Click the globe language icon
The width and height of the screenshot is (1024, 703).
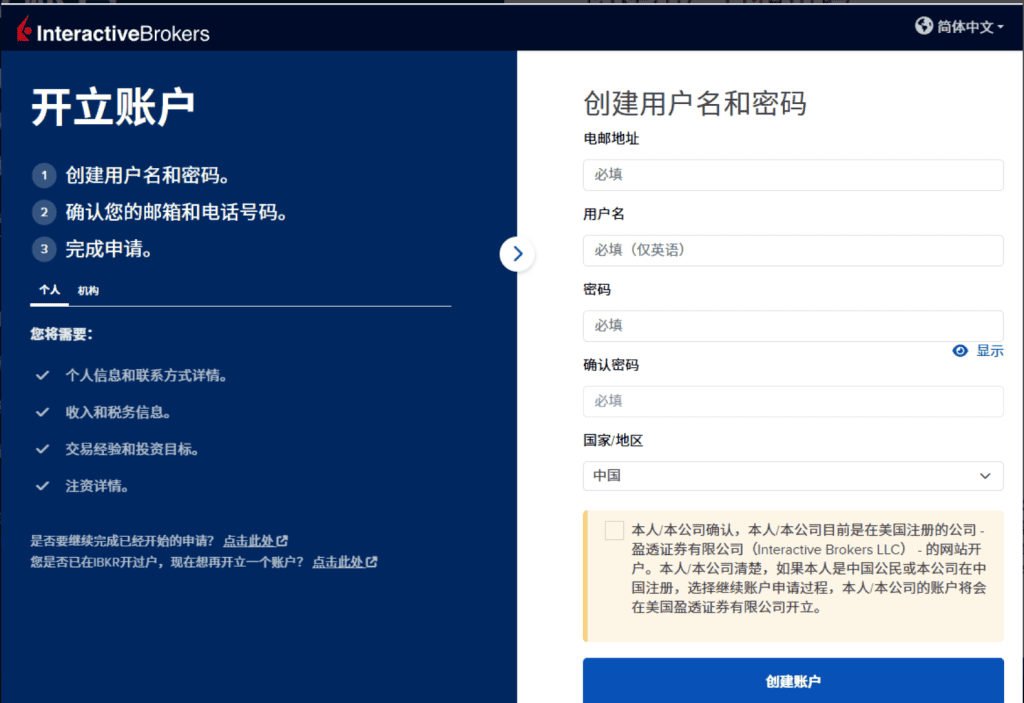(923, 26)
